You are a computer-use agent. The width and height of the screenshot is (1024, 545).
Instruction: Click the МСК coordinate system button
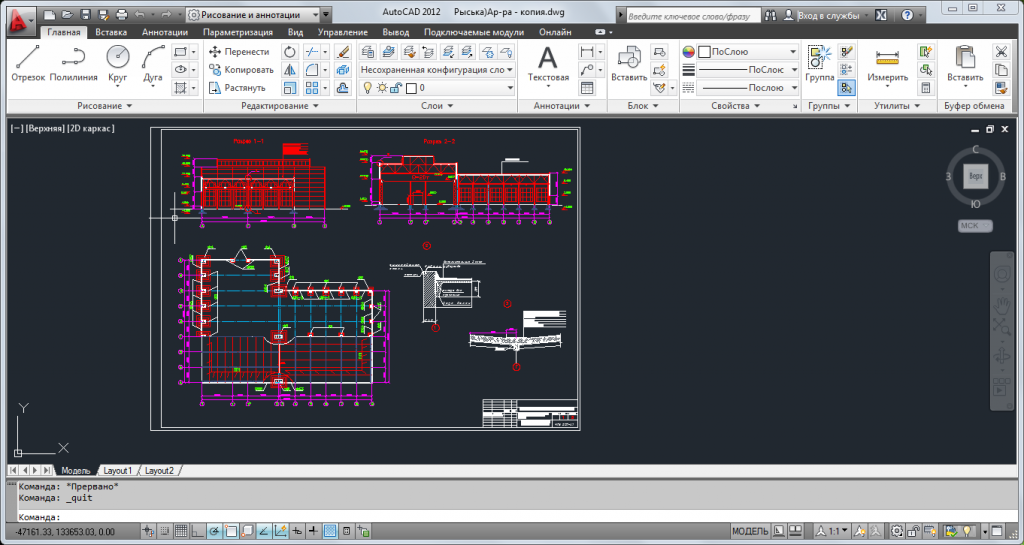point(975,226)
